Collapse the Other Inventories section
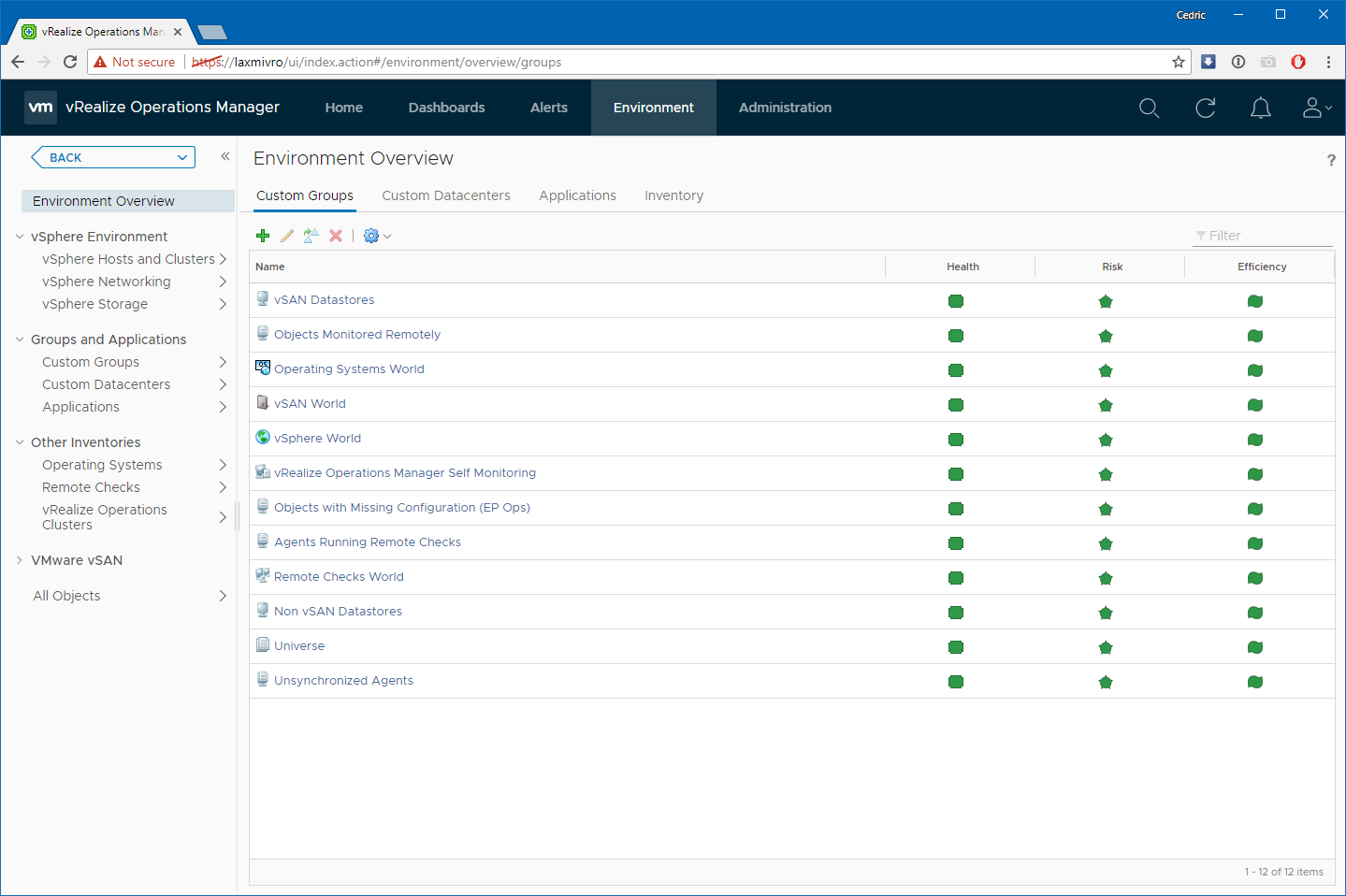1346x896 pixels. [x=20, y=442]
